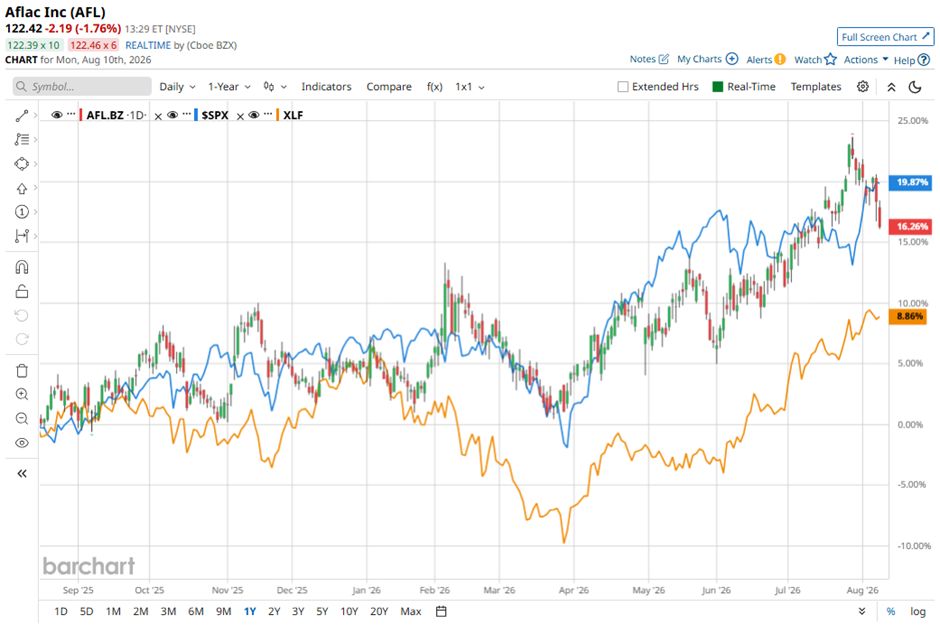940x625 pixels.
Task: Toggle drawings visibility eye in left toolbar
Action: point(22,443)
